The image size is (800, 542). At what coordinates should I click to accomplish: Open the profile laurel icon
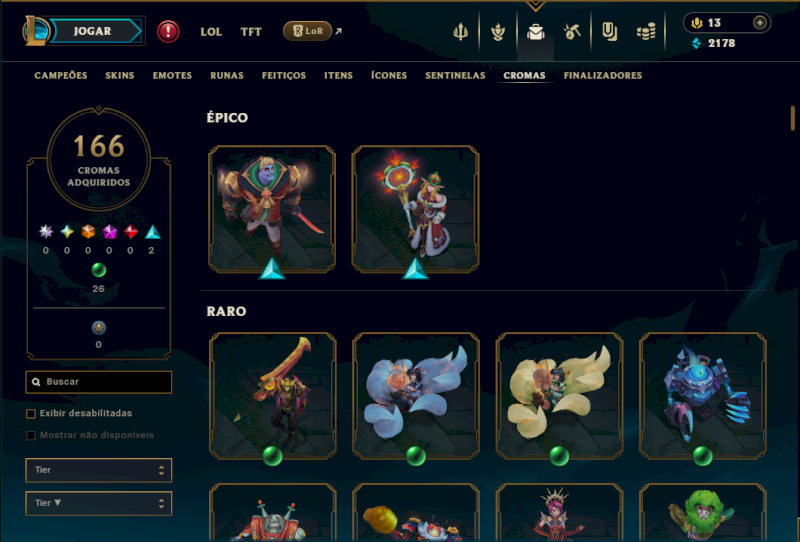(497, 32)
